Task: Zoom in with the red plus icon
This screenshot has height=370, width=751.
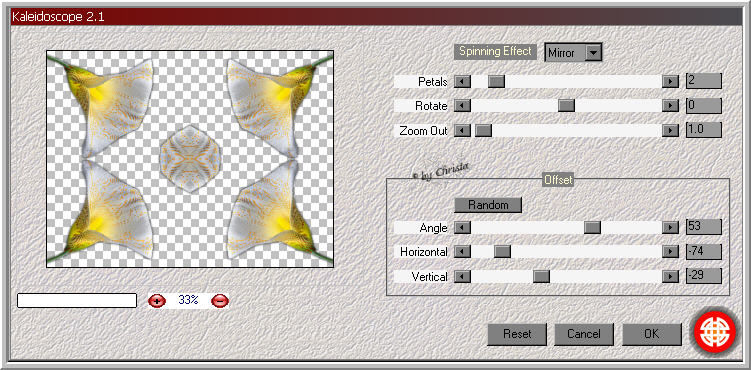Action: [x=157, y=301]
